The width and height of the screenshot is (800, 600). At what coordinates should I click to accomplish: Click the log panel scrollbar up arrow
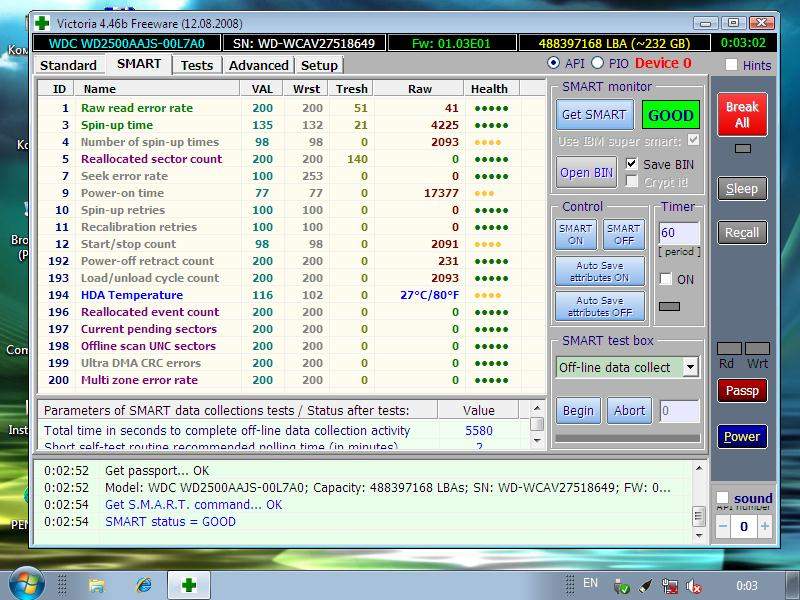(699, 468)
